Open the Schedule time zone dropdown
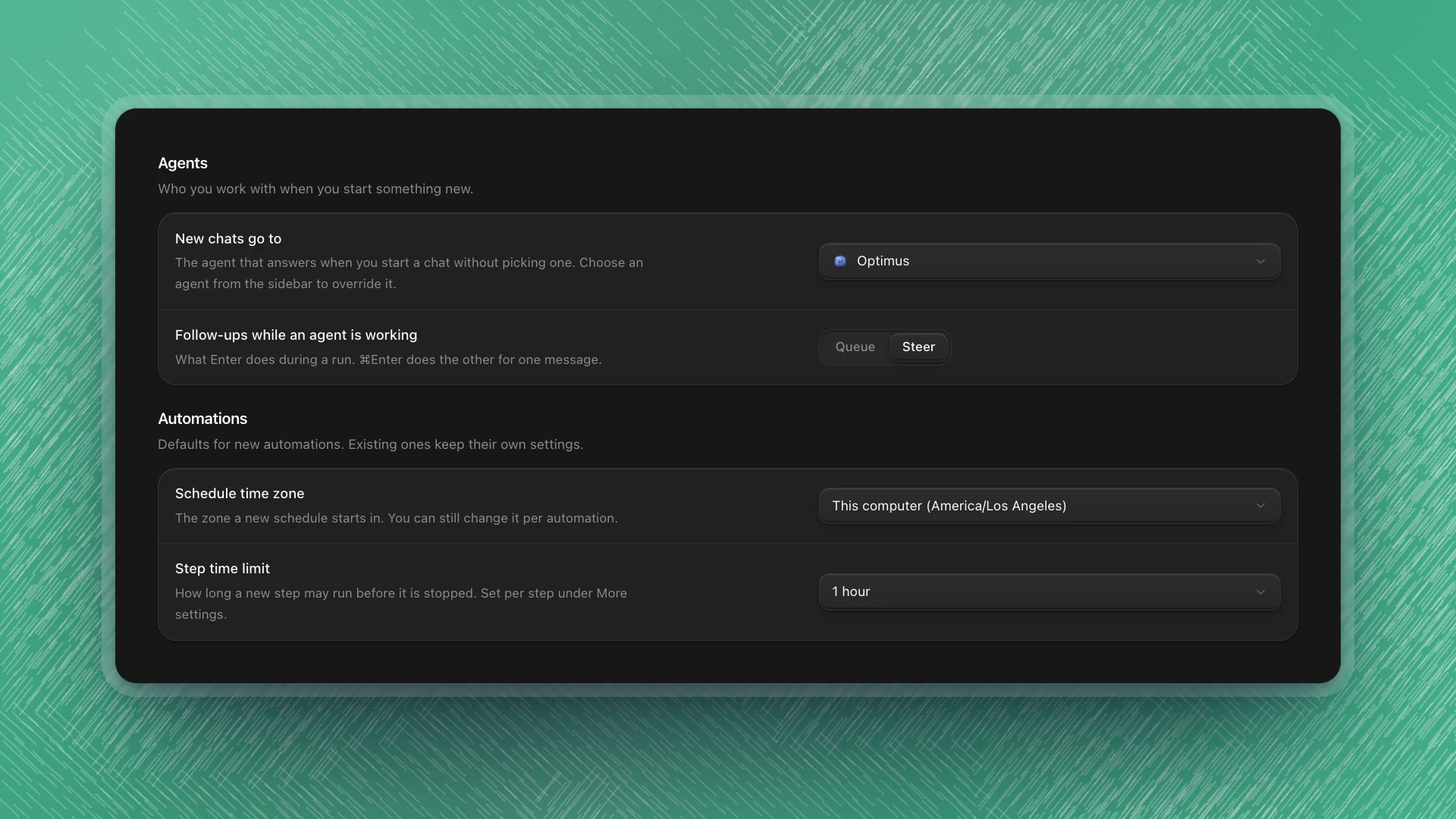 1050,506
